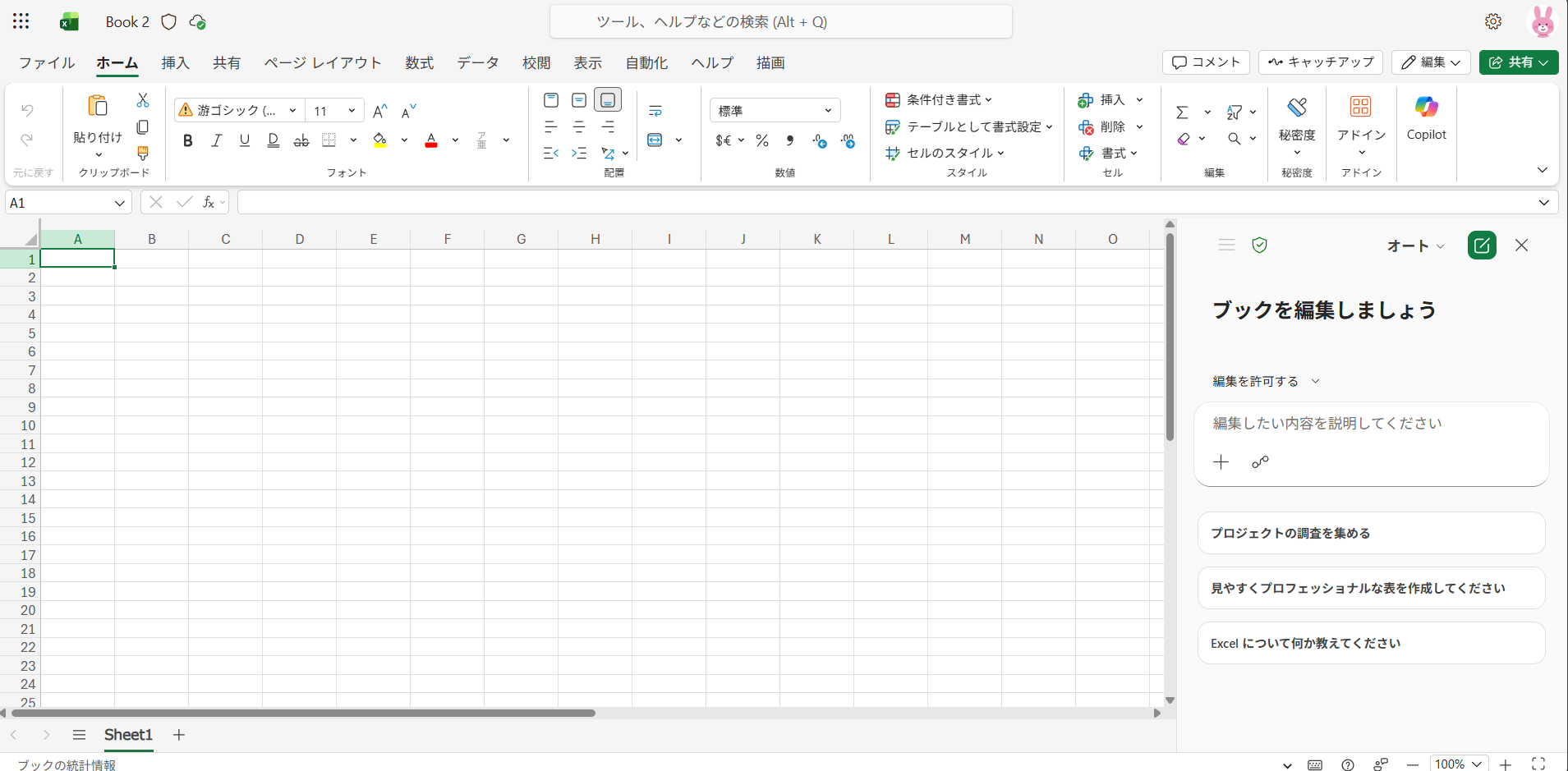
Task: Click the Wrap Text icon
Action: [655, 112]
